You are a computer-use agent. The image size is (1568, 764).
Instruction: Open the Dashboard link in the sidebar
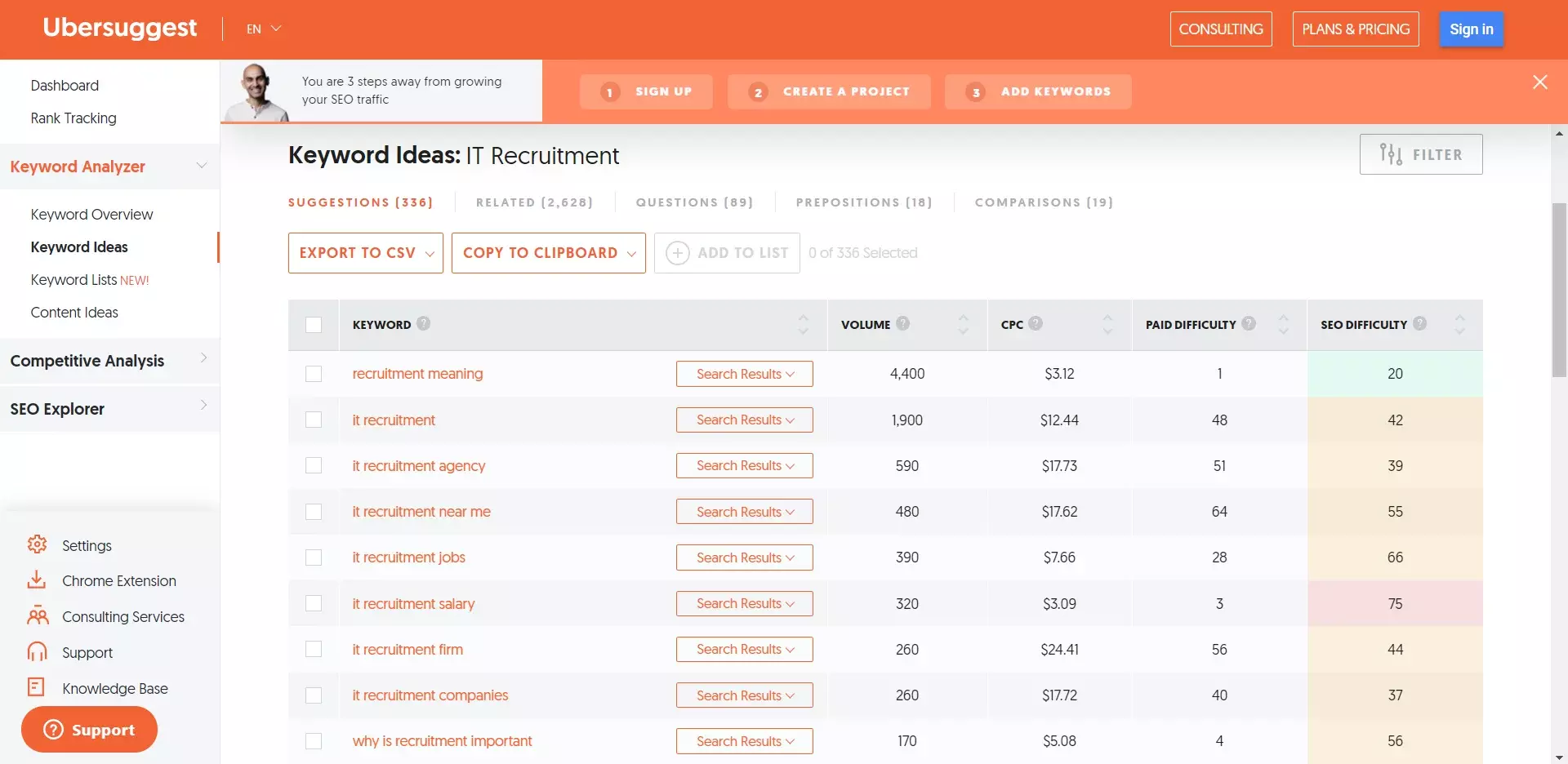pos(65,86)
